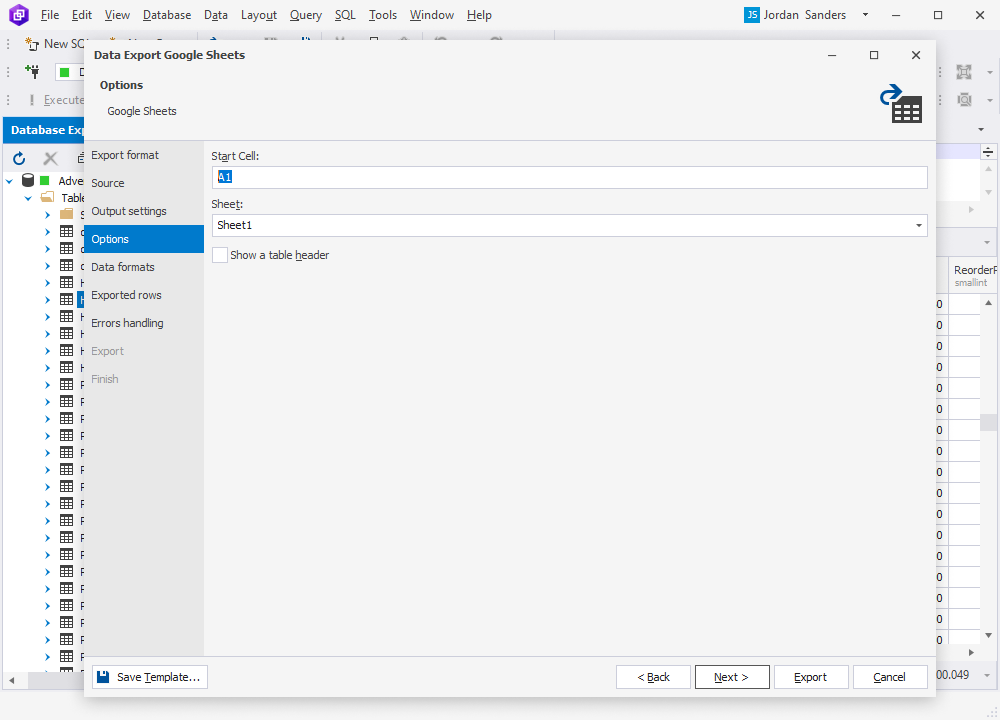Open the File menu
Screen dimensions: 1000x720
[50, 15]
